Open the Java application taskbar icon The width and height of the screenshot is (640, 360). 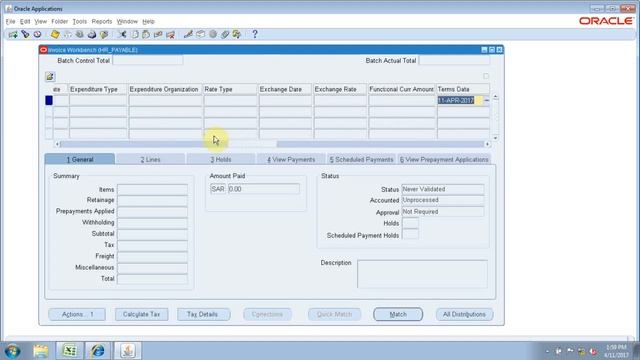(128, 351)
